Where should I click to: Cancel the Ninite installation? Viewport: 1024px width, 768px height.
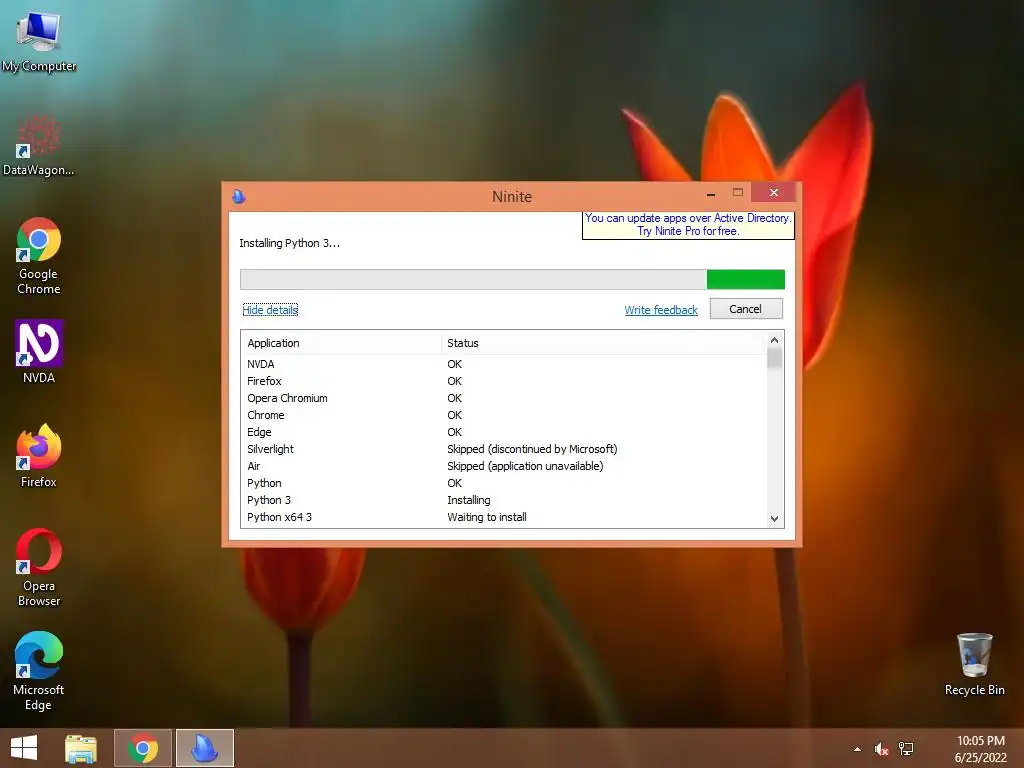[x=746, y=309]
